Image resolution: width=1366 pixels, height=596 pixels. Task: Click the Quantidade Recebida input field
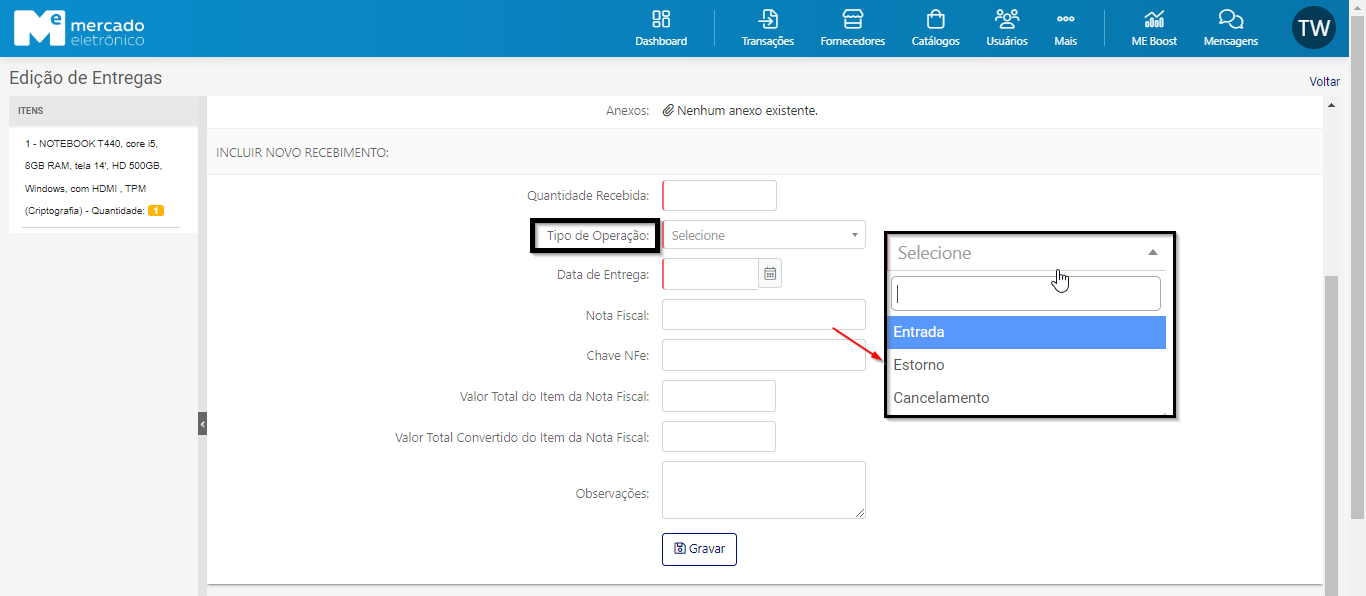[x=719, y=195]
